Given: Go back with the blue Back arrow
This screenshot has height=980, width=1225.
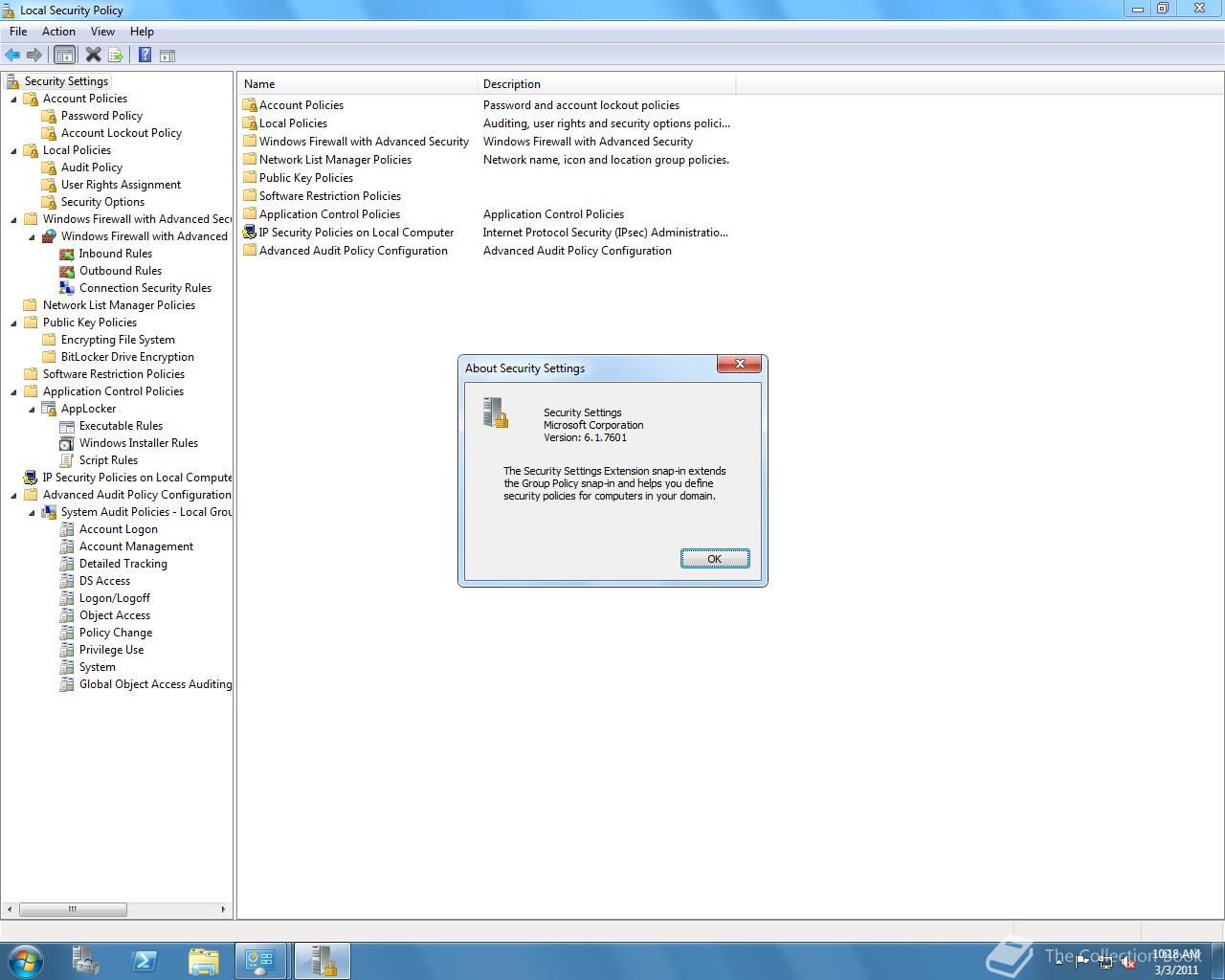Looking at the screenshot, I should [x=12, y=56].
